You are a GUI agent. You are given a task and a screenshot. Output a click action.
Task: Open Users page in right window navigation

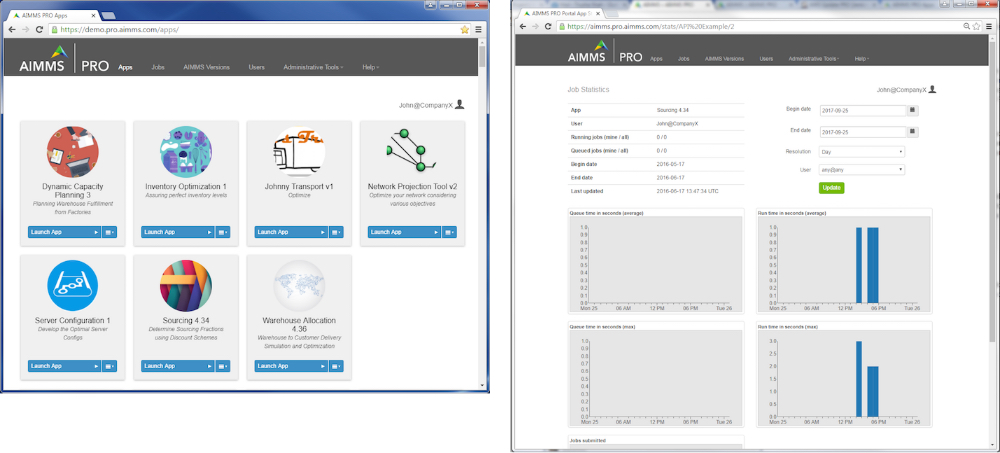click(x=766, y=58)
